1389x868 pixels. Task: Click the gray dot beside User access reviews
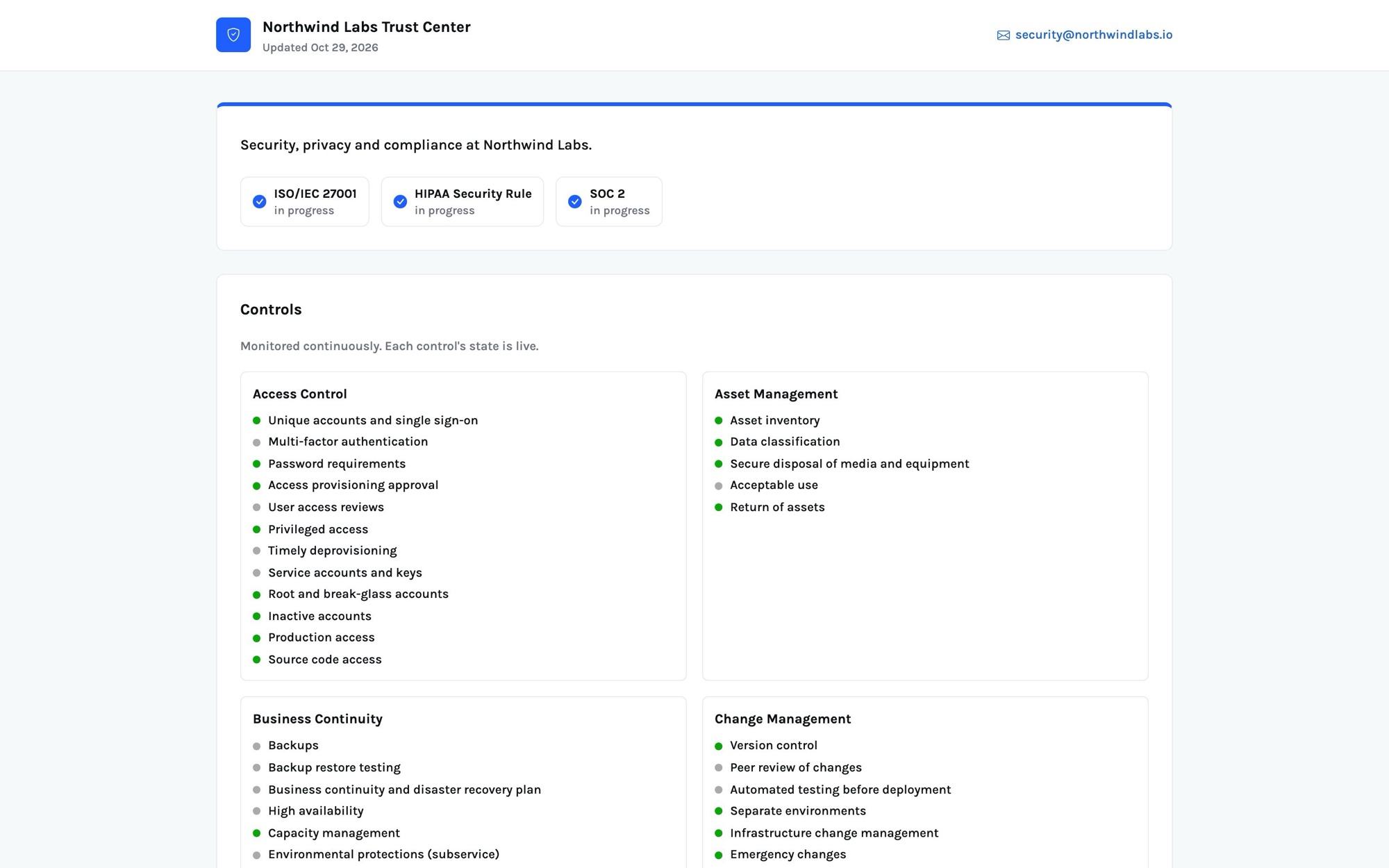pyautogui.click(x=256, y=508)
